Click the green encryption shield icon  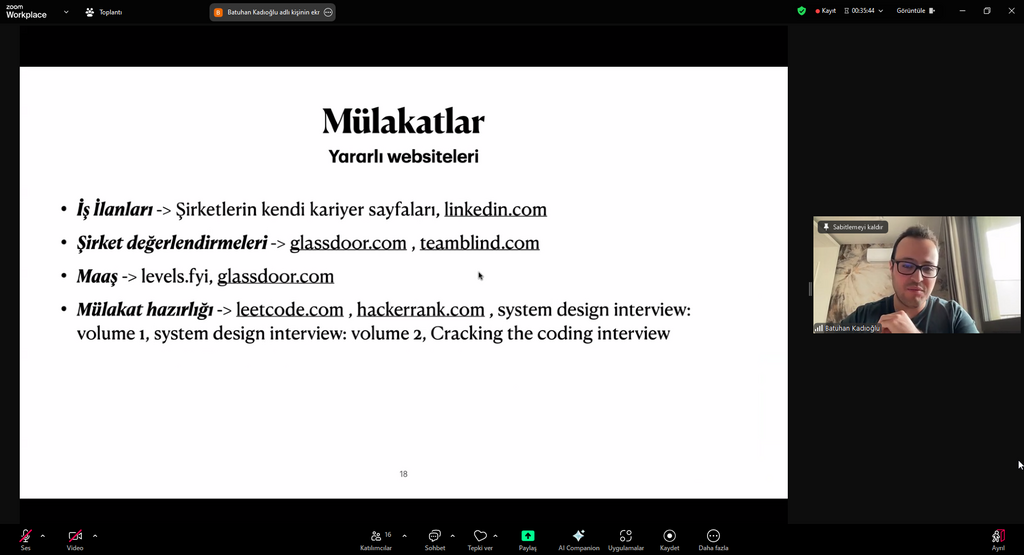pyautogui.click(x=801, y=11)
